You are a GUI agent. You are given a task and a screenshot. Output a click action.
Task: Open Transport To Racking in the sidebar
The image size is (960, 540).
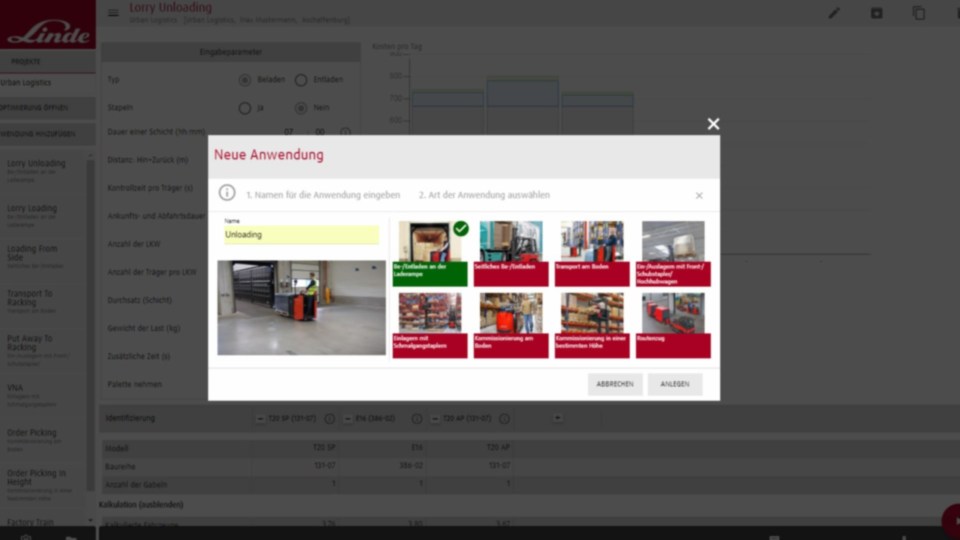click(x=44, y=301)
